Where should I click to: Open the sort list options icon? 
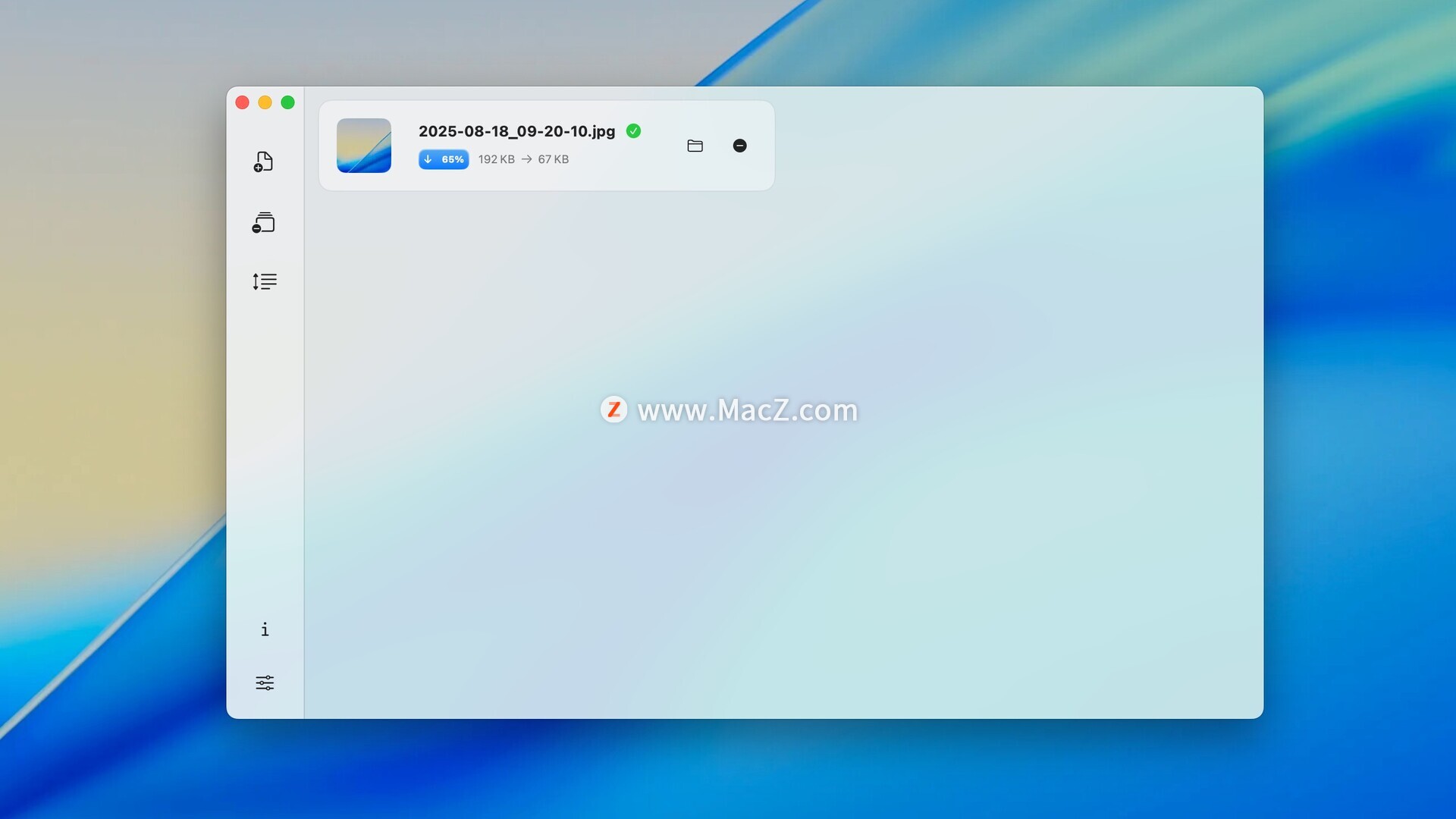(x=265, y=281)
